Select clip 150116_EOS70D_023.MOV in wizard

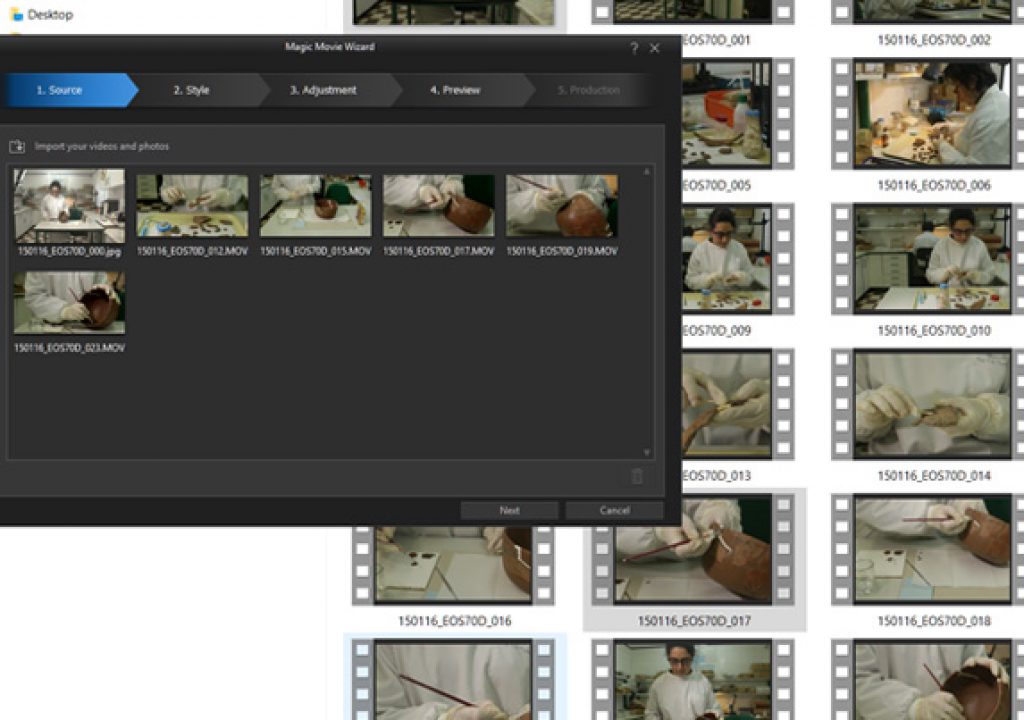click(x=69, y=303)
